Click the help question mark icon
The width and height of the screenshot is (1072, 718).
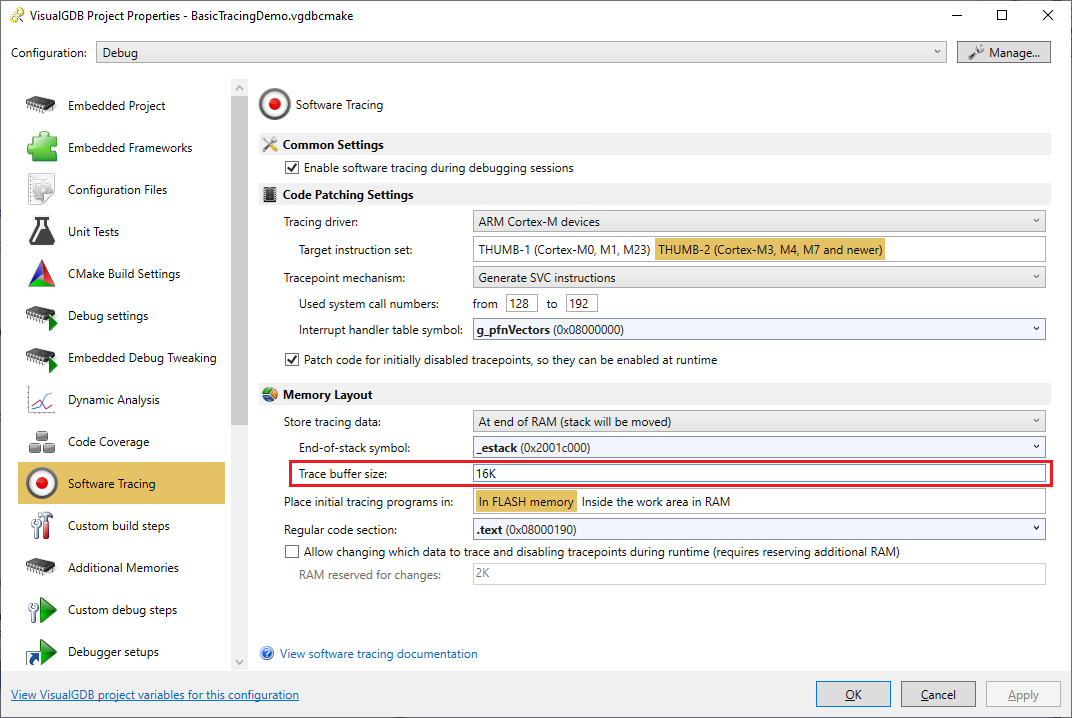tap(267, 653)
